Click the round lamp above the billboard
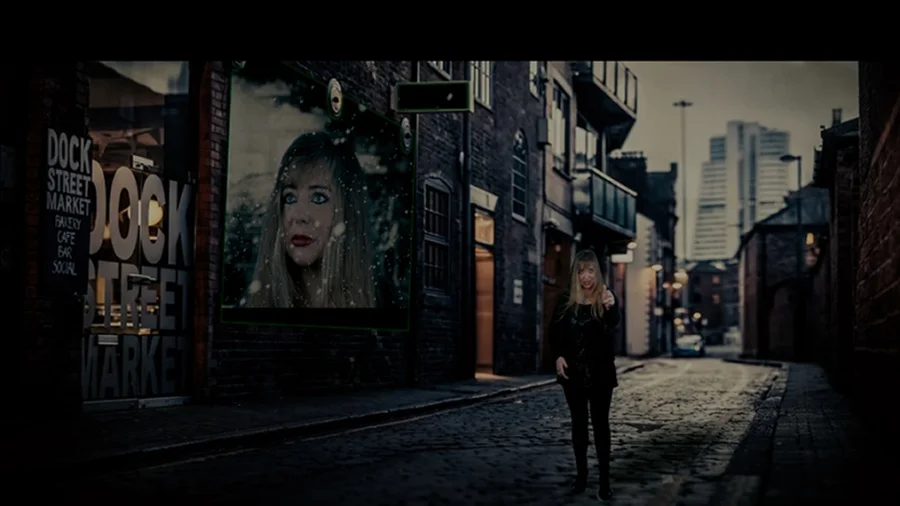 pyautogui.click(x=335, y=96)
